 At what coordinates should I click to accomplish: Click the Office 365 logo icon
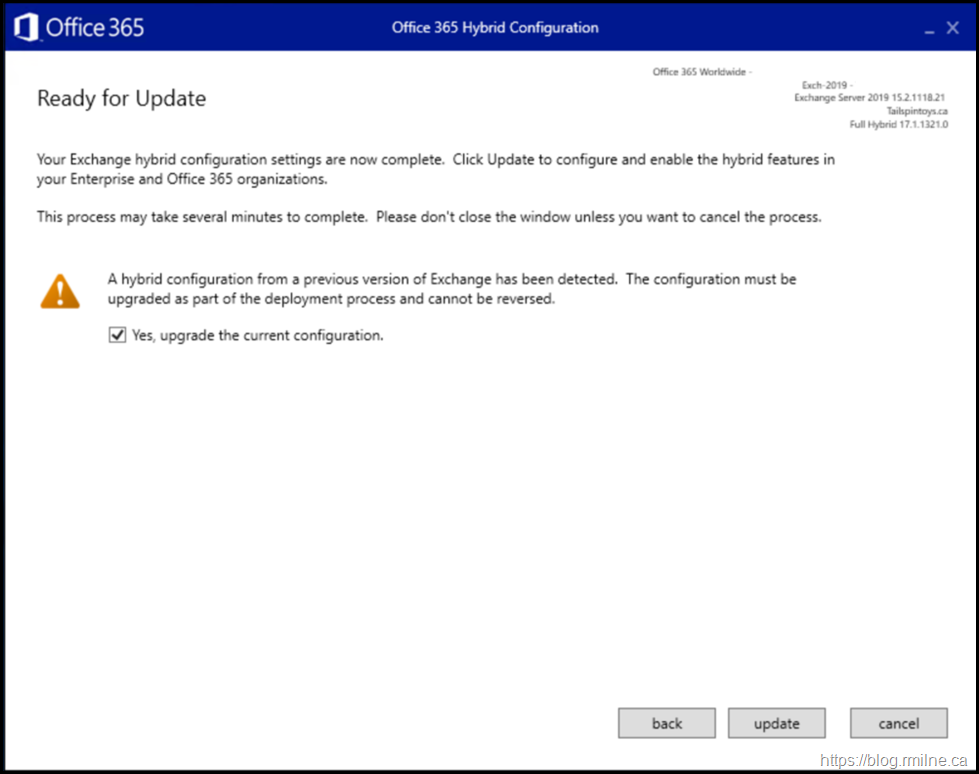(x=27, y=27)
